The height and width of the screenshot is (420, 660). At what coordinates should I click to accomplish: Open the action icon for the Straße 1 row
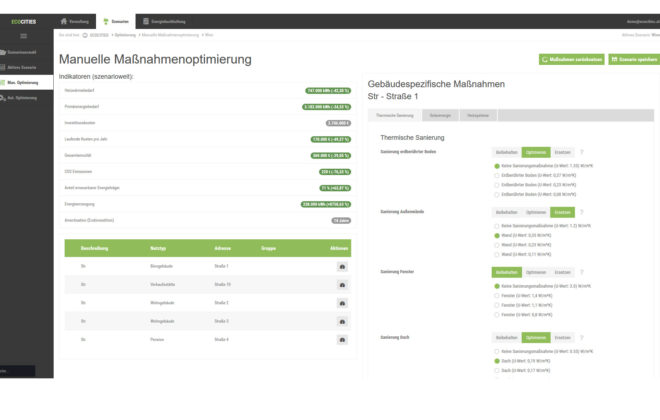coord(342,266)
